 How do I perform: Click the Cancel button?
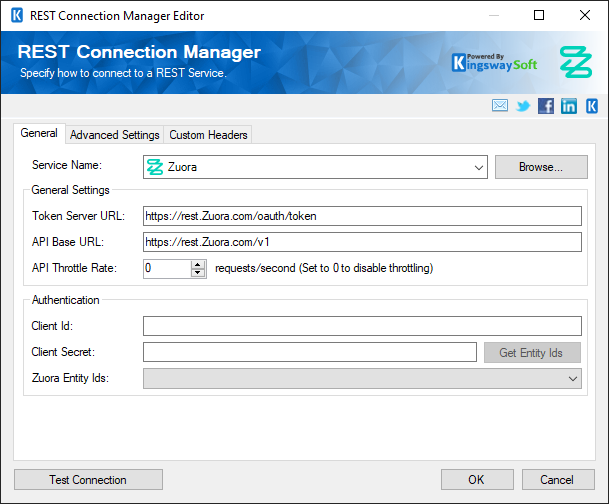[558, 480]
